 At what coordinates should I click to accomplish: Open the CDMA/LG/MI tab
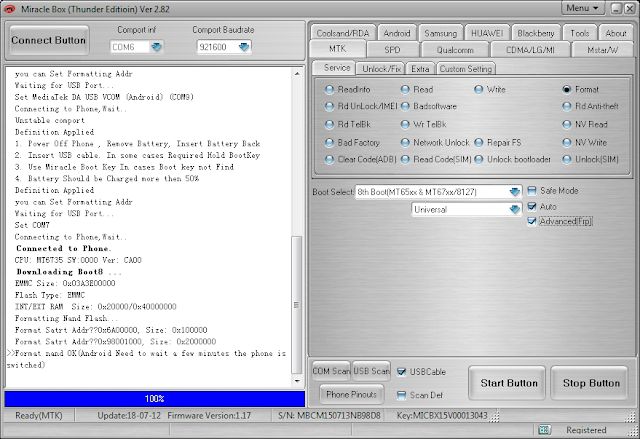[x=530, y=50]
